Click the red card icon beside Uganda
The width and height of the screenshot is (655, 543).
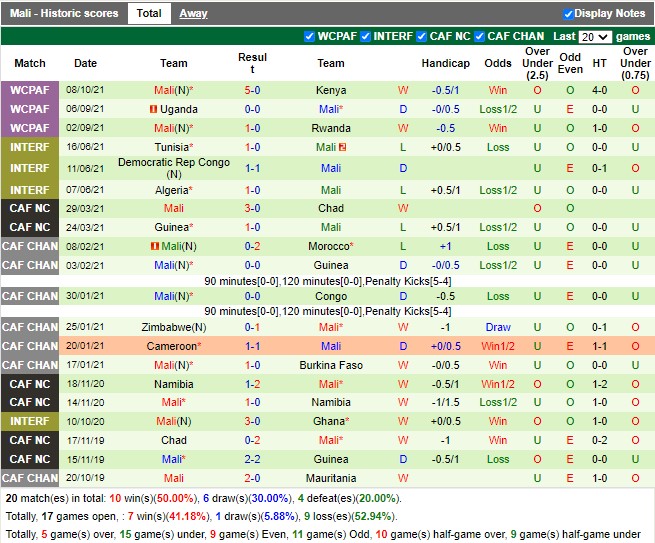(153, 109)
